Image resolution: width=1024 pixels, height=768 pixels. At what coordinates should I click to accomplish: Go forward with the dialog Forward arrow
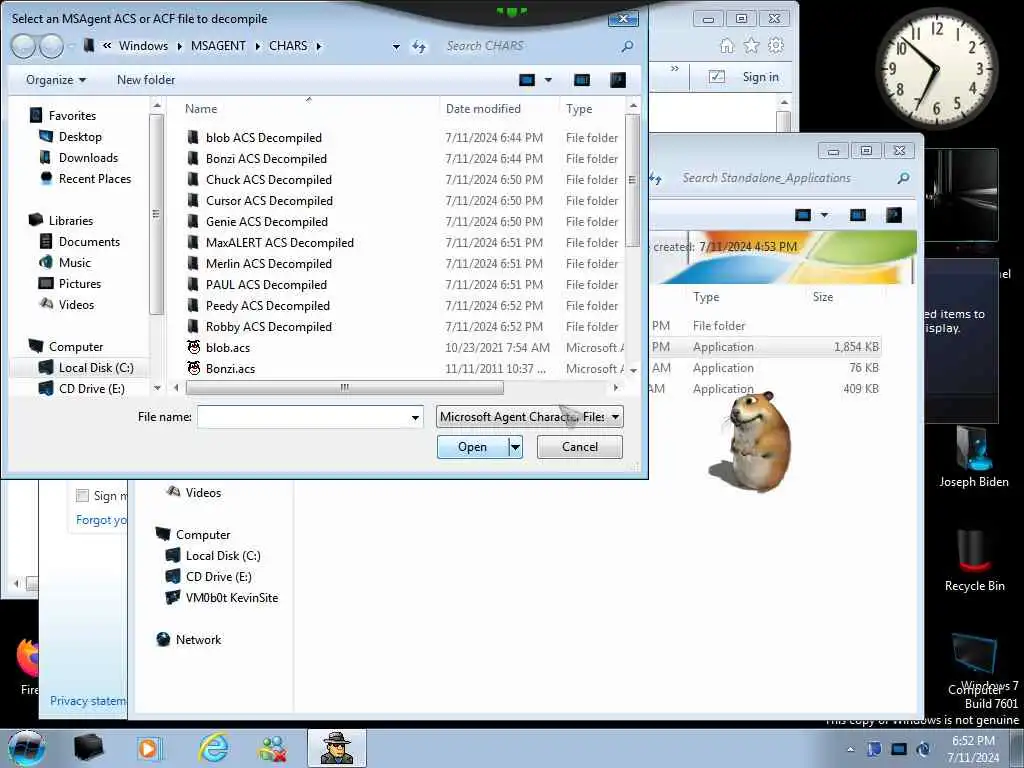52,46
